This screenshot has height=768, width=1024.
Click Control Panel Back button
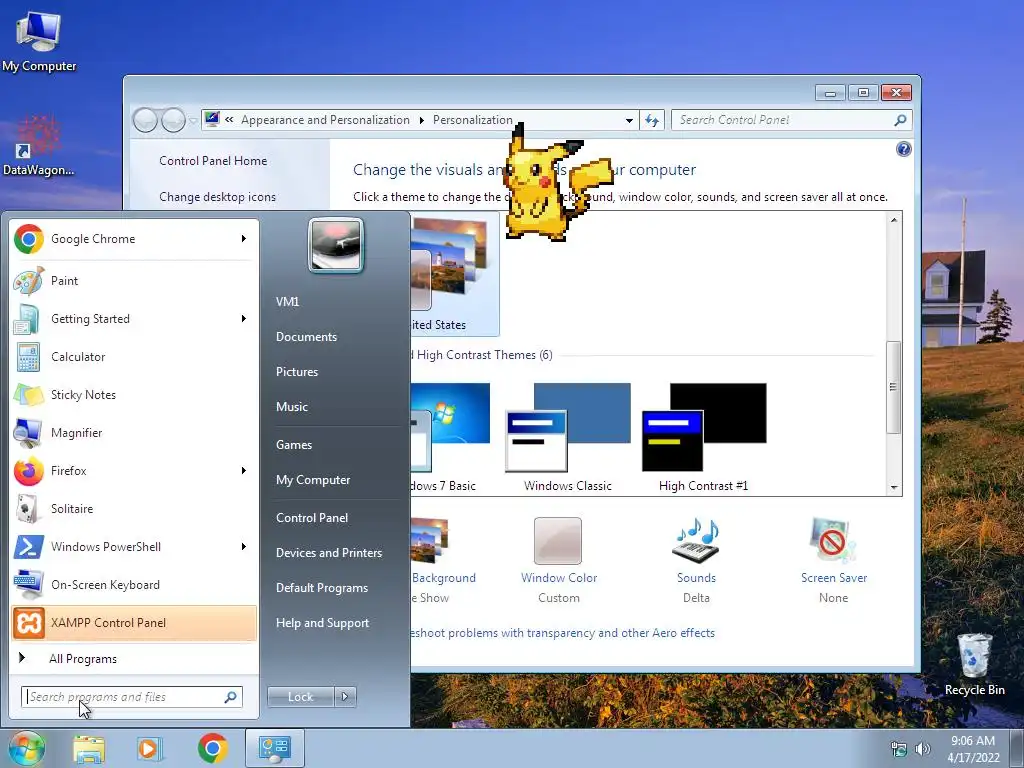[x=145, y=120]
